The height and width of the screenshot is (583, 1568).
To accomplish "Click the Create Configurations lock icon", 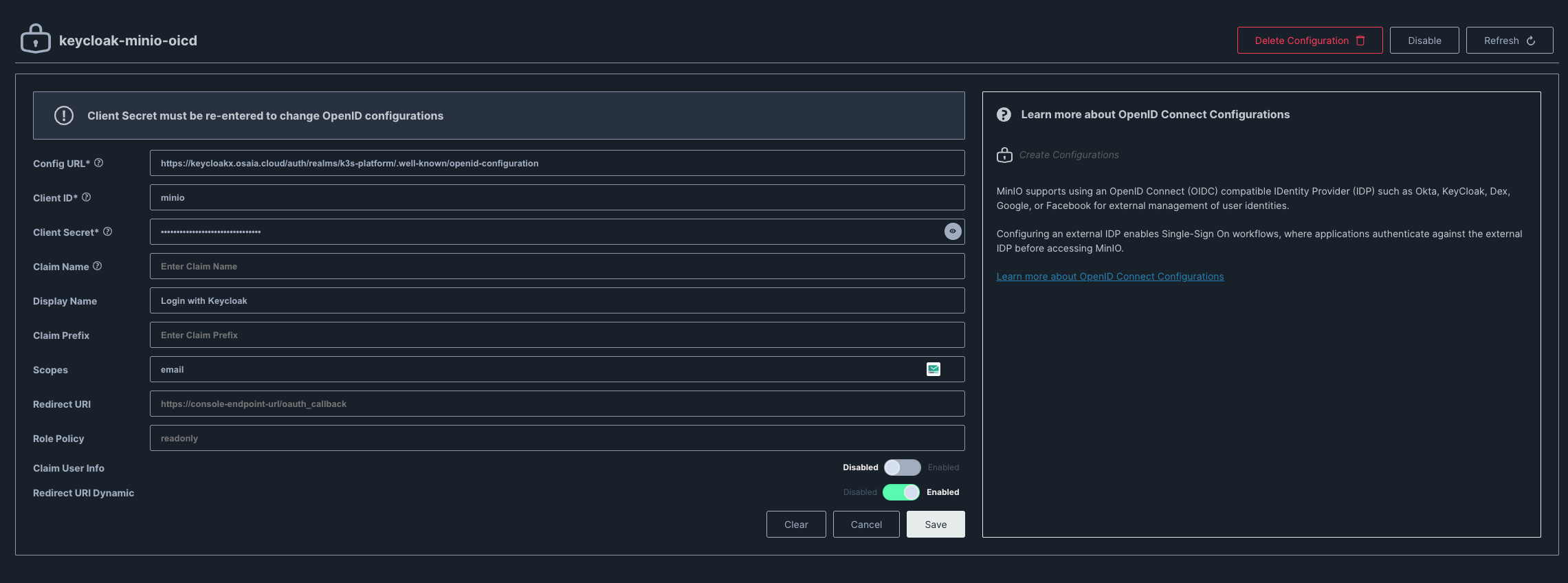I will click(x=1004, y=155).
